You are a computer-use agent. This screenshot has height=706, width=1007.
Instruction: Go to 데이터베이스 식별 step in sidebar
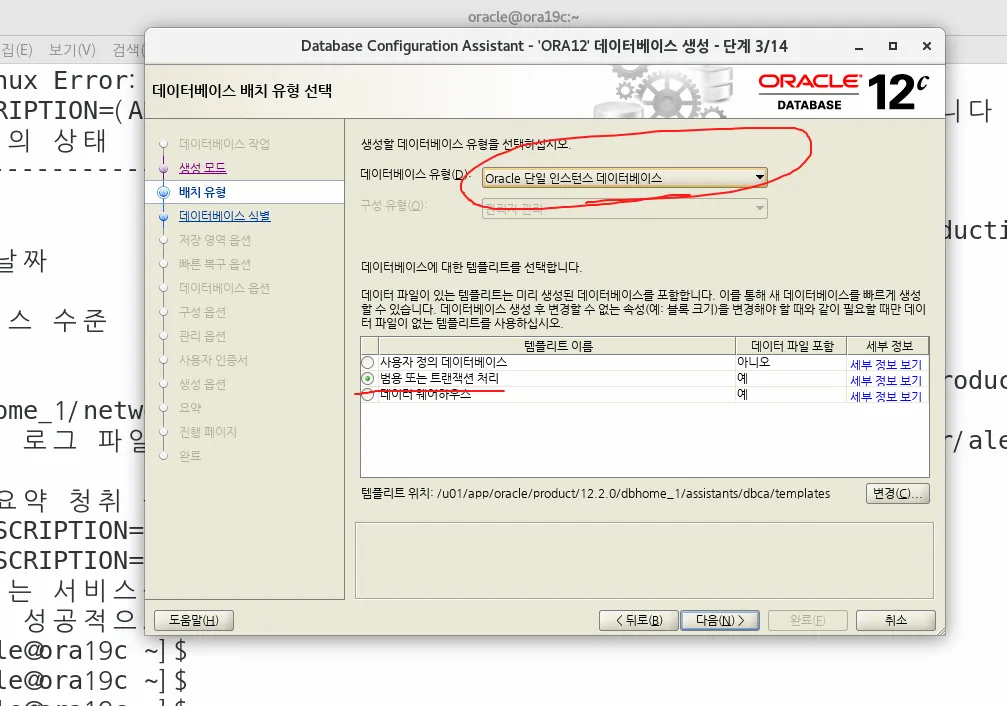(x=225, y=216)
